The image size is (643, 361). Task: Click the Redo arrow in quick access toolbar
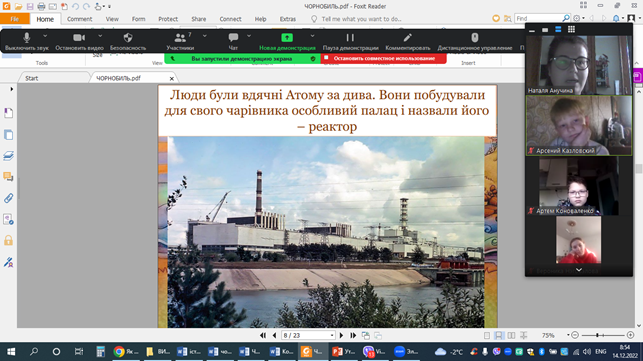86,6
